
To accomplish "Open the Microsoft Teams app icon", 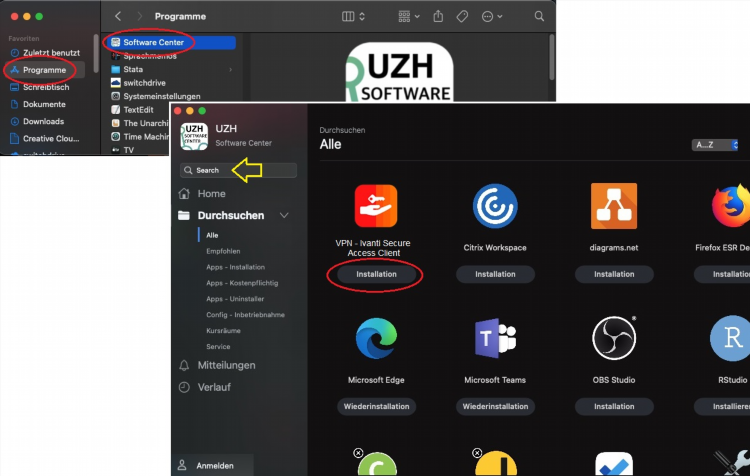I will pos(495,338).
